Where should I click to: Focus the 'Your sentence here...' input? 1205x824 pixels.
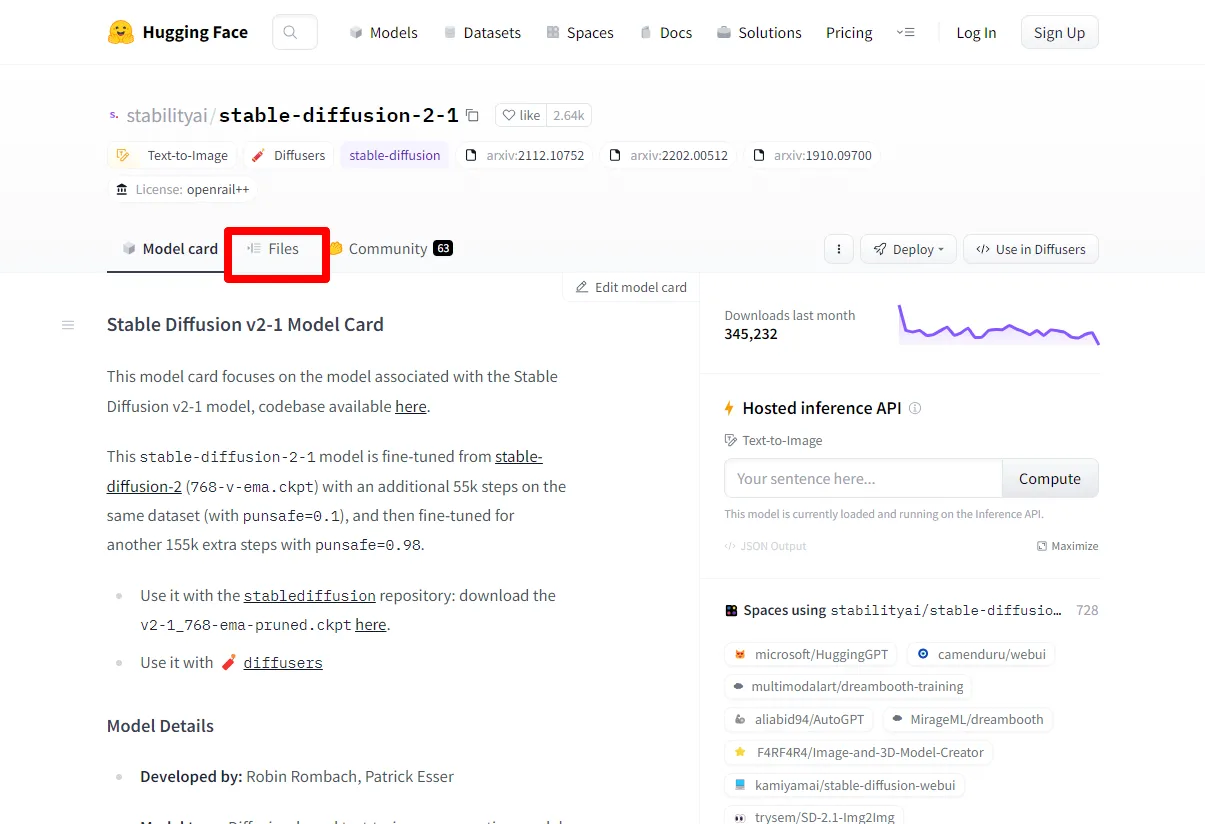862,478
